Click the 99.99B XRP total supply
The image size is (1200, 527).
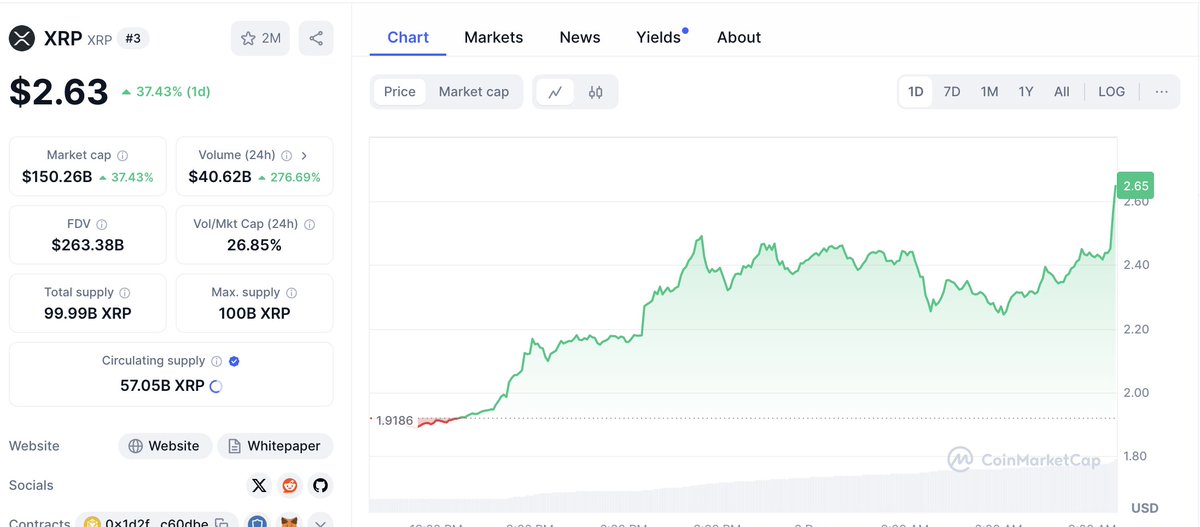coord(88,313)
